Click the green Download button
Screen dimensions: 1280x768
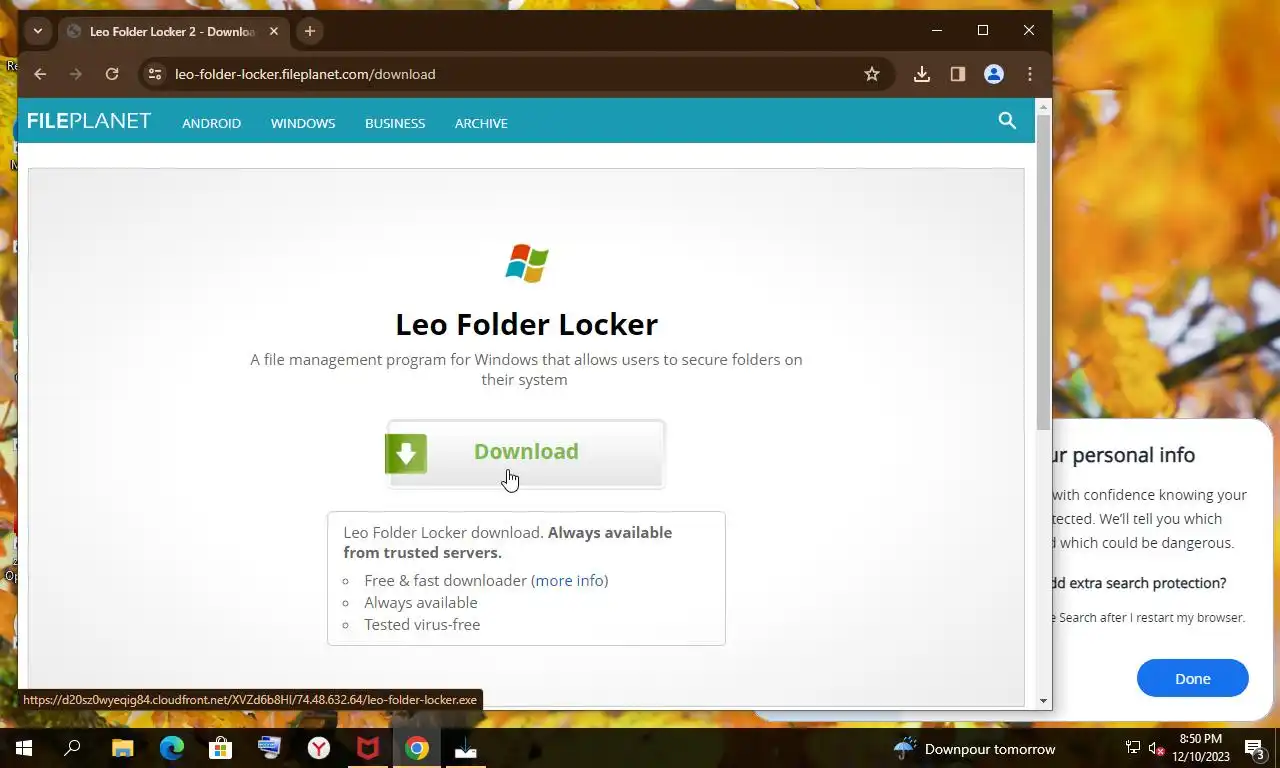pos(526,454)
